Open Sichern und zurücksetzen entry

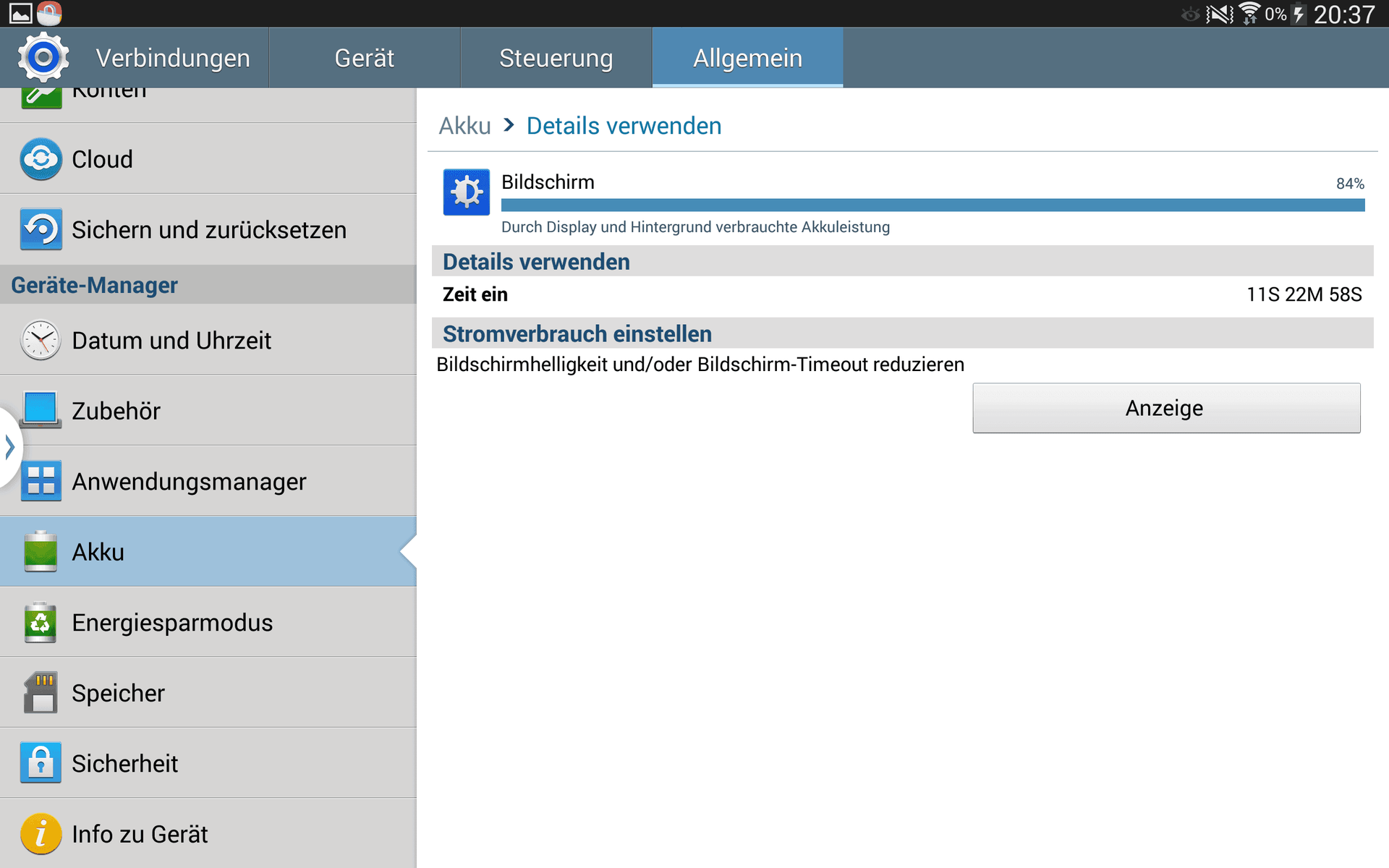[x=208, y=229]
